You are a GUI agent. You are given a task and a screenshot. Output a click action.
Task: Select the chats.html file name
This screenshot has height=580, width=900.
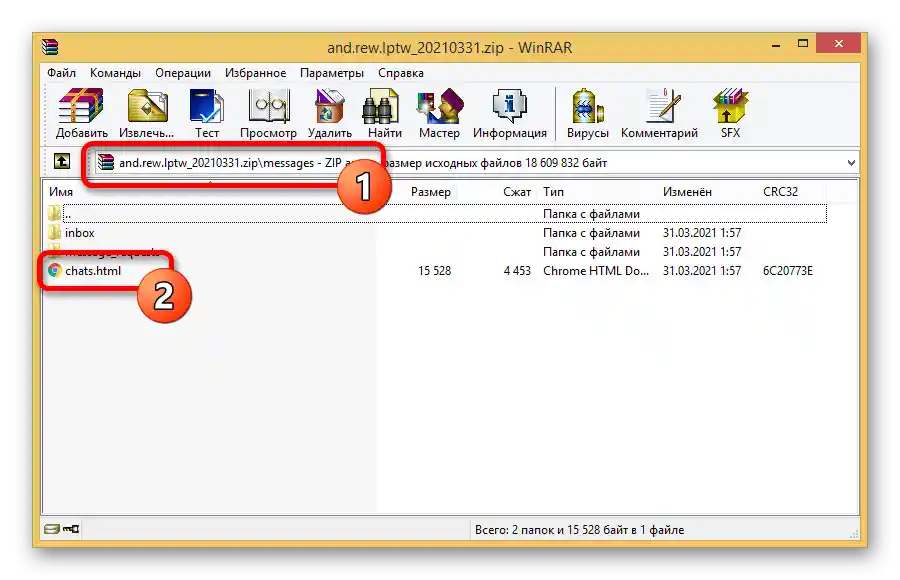[93, 270]
